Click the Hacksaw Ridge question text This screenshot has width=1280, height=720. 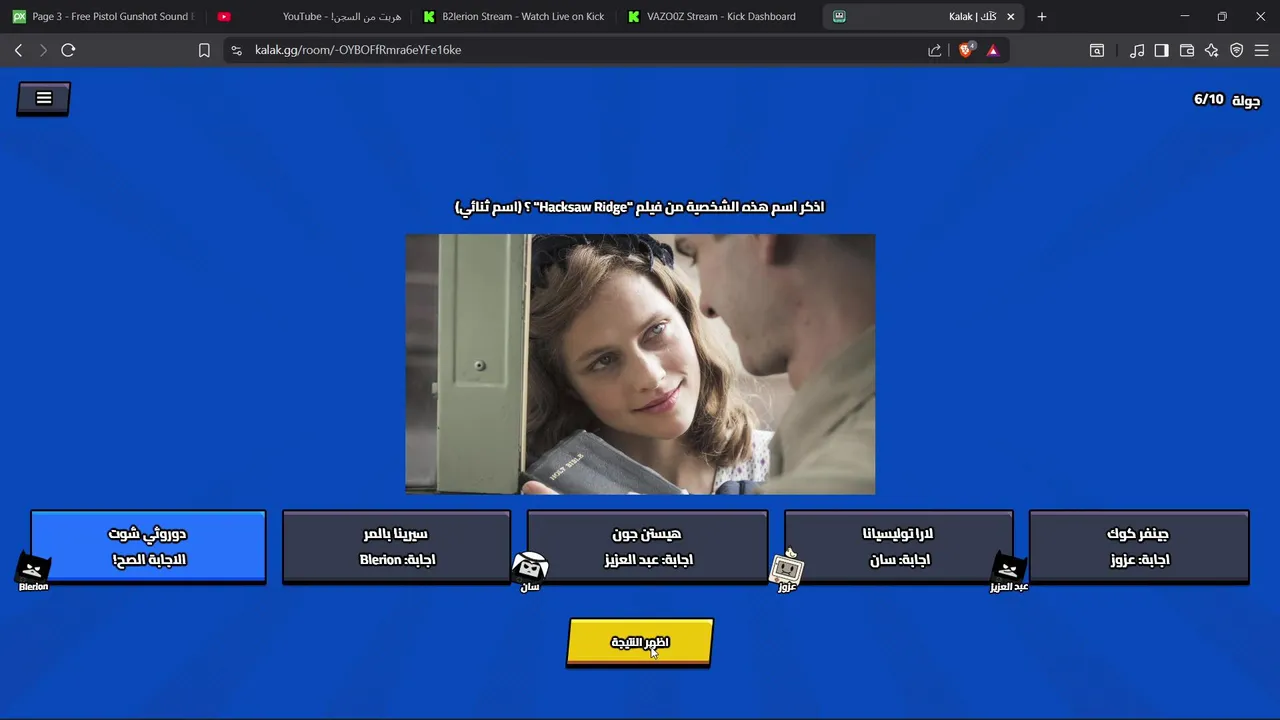click(x=640, y=207)
